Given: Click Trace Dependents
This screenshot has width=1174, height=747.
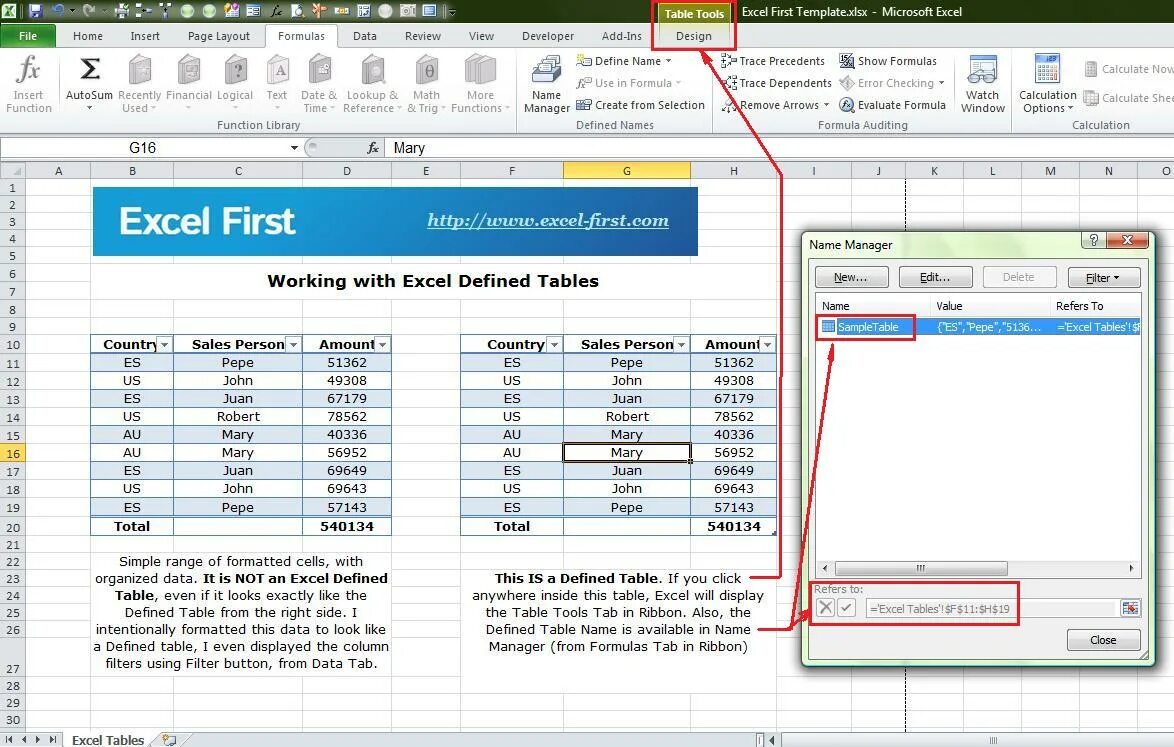Looking at the screenshot, I should pos(777,83).
